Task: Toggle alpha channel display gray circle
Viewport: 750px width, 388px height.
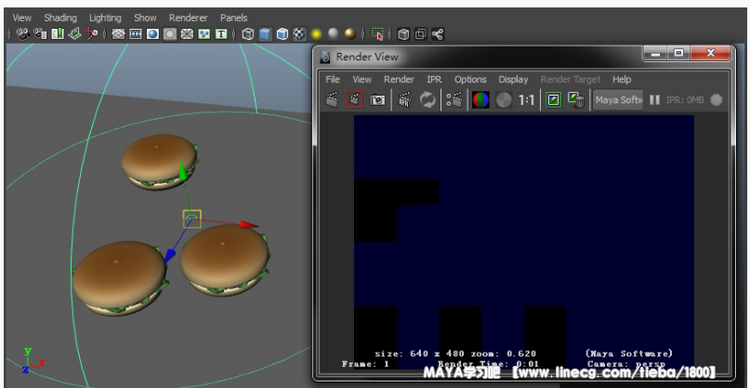Action: (503, 100)
